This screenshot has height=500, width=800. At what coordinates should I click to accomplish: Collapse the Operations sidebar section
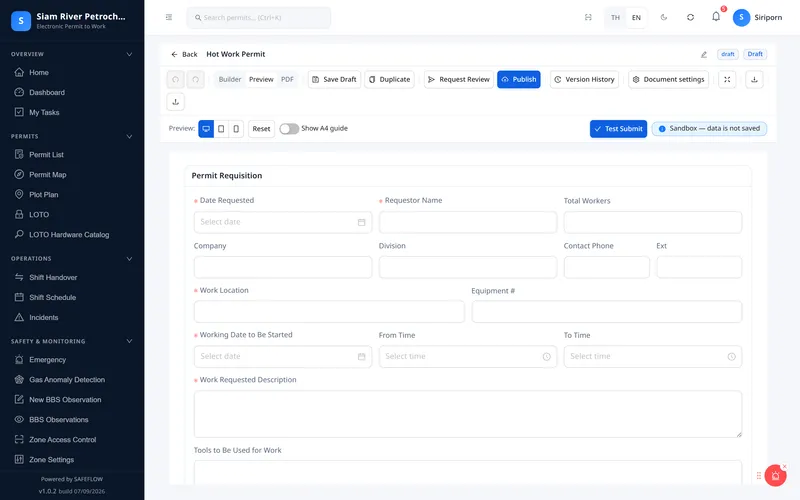129,259
